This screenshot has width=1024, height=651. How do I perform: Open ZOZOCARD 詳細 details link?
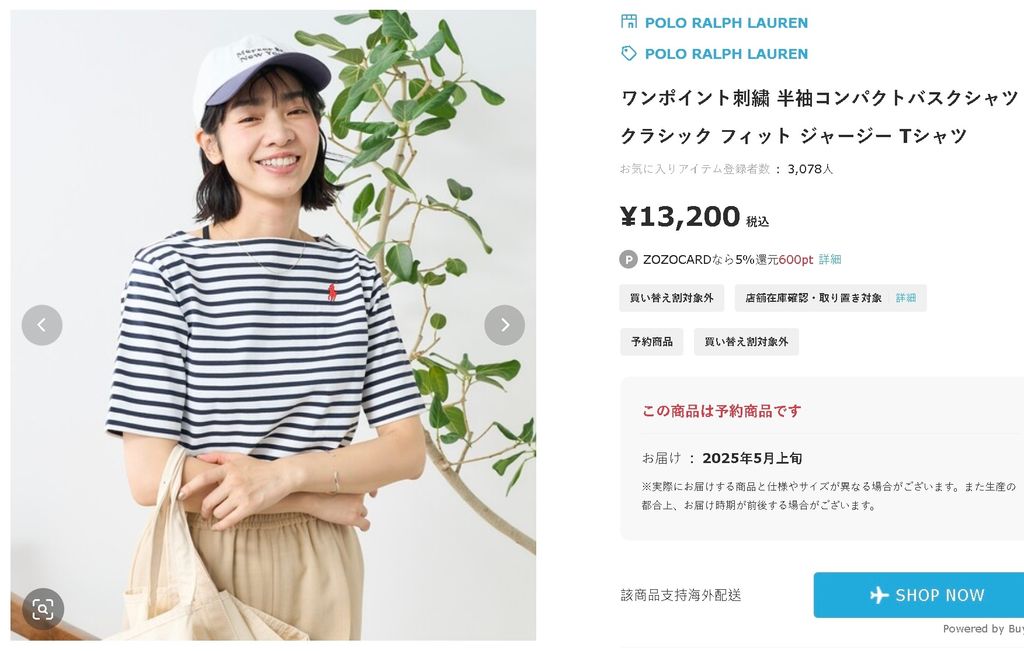tap(830, 259)
